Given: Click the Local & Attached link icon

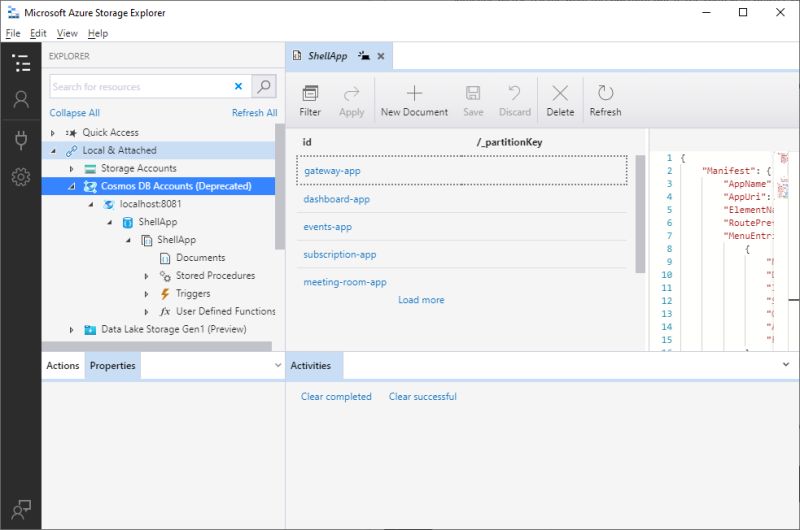Looking at the screenshot, I should pos(71,150).
